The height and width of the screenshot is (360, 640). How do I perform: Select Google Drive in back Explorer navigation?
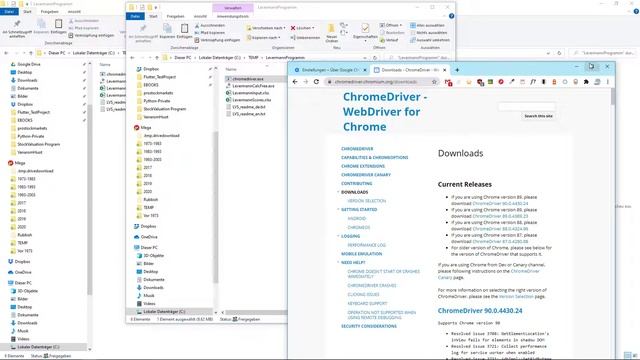[x=25, y=64]
